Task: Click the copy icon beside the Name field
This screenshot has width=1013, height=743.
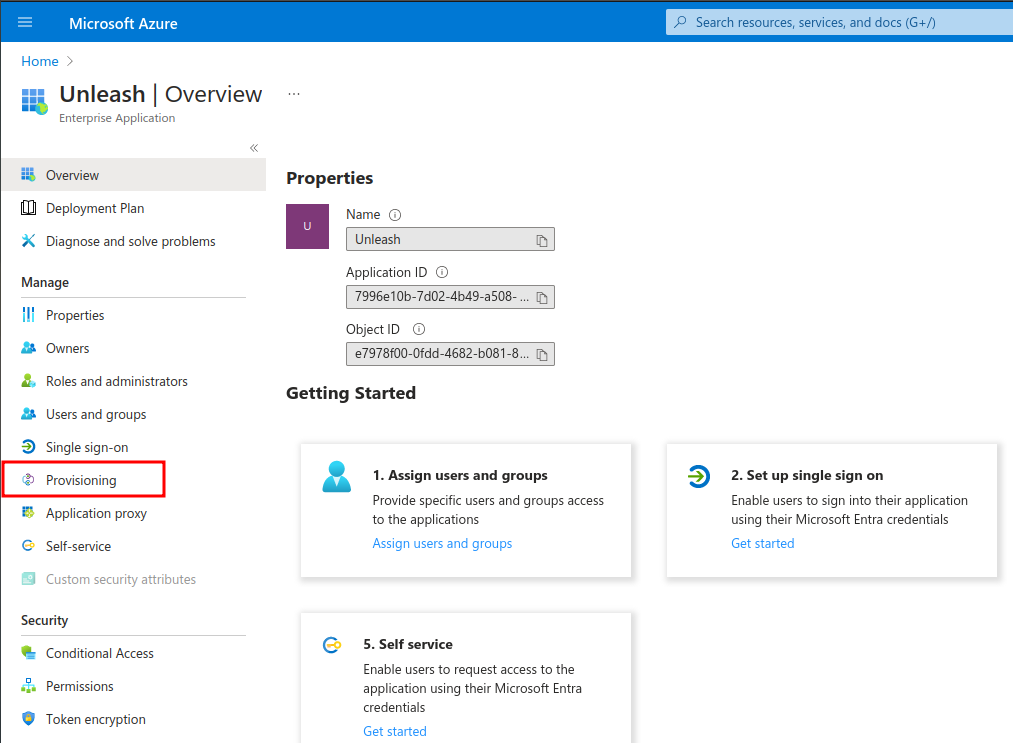Action: [541, 239]
